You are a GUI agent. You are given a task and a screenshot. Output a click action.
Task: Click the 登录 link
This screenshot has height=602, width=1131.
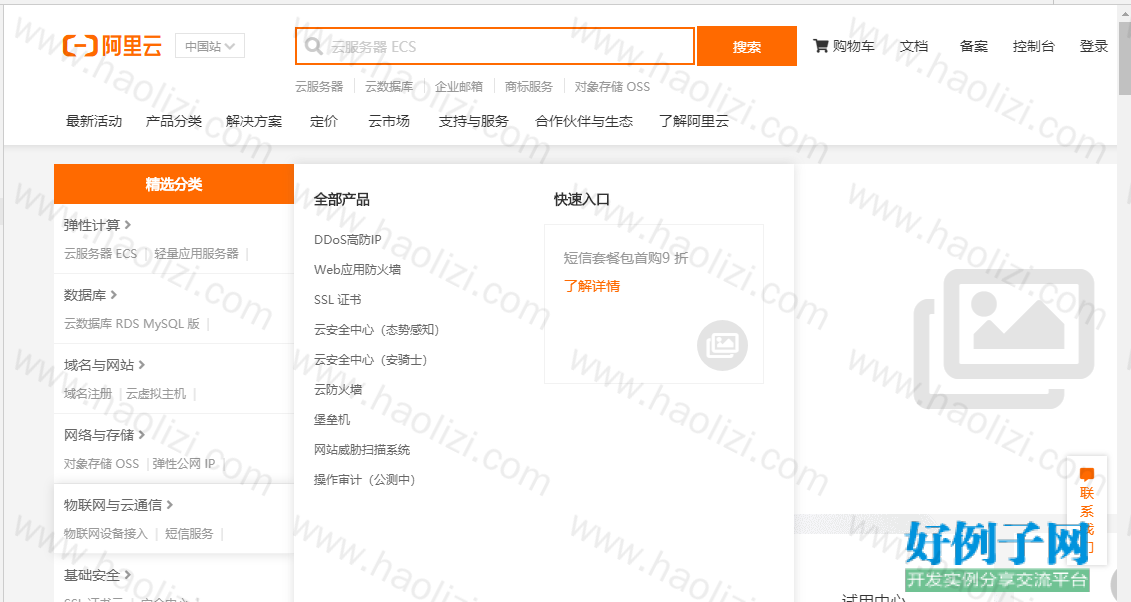point(1093,46)
